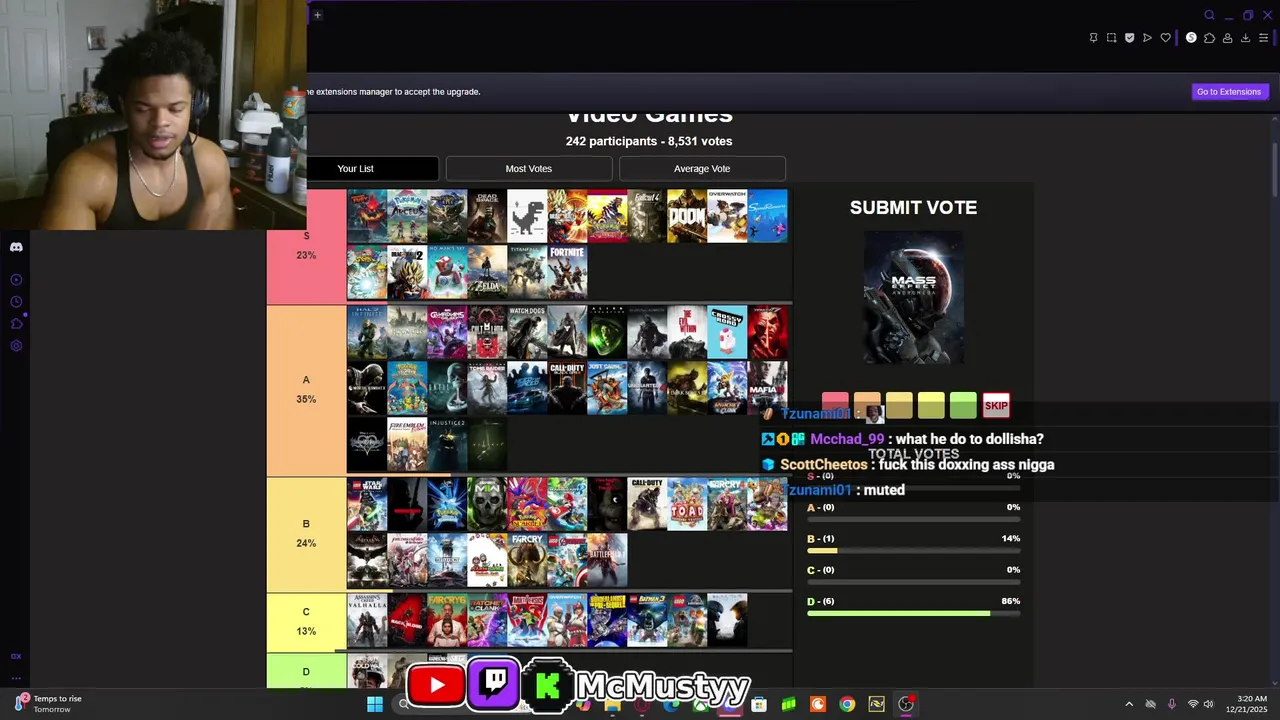Click the SKIP vote button
1280x720 pixels.
click(996, 405)
